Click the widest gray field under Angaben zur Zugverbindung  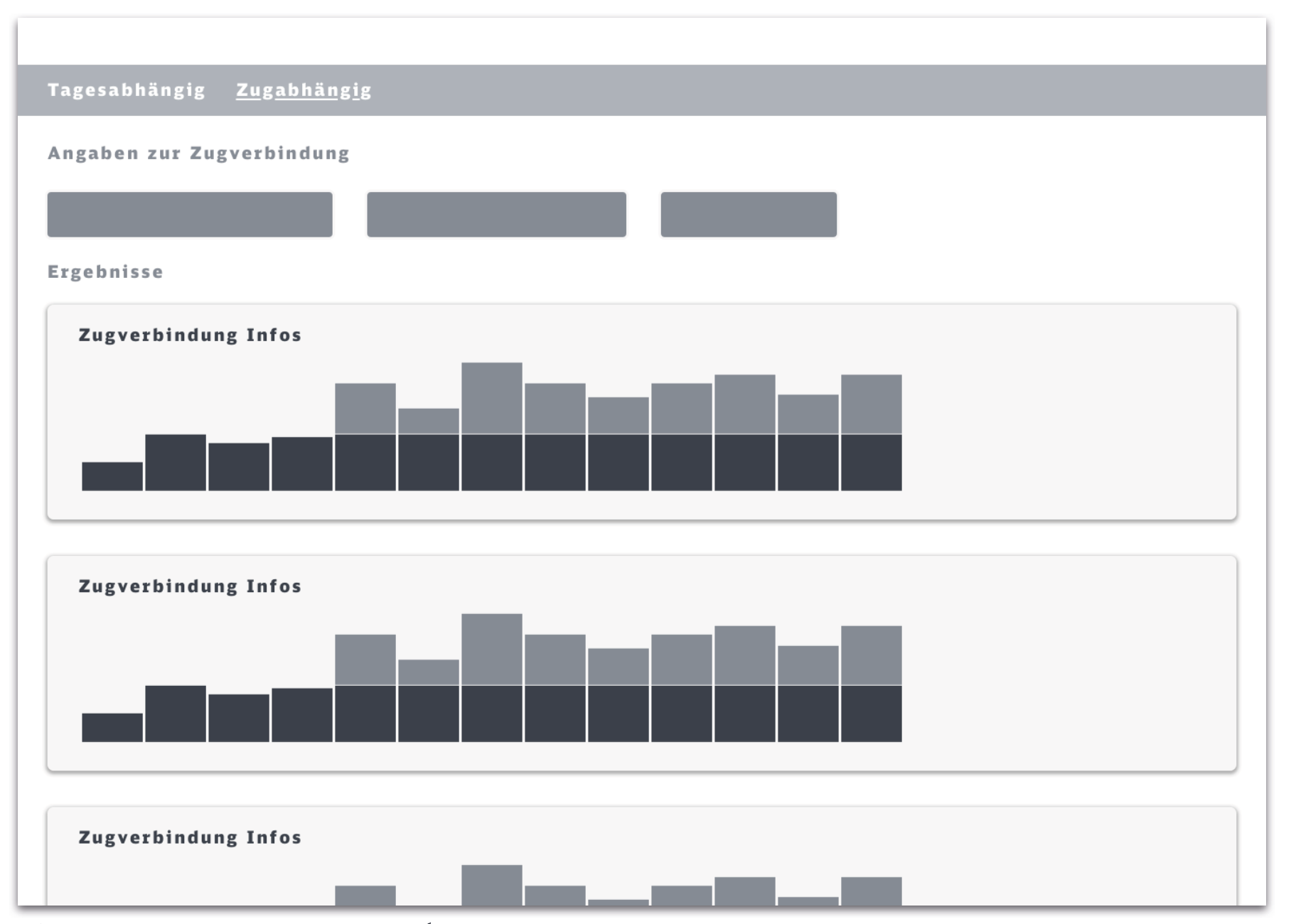tap(190, 214)
